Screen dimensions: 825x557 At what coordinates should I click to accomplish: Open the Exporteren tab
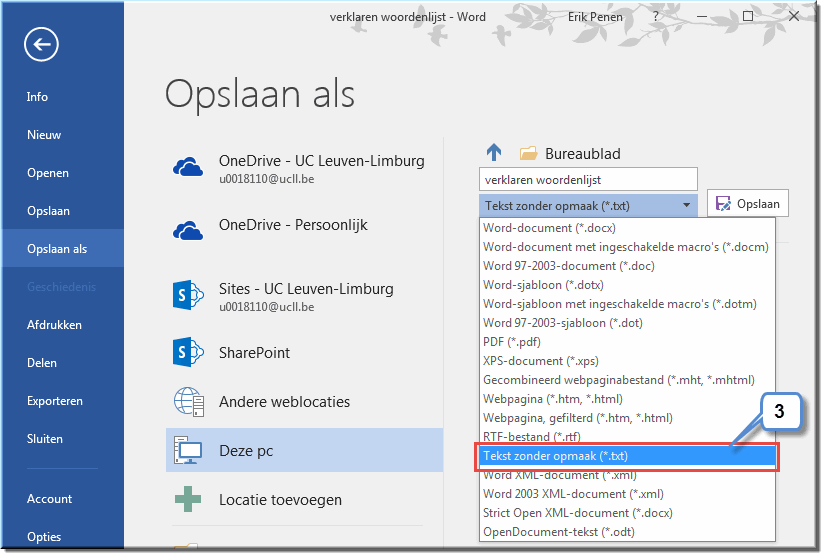click(55, 400)
